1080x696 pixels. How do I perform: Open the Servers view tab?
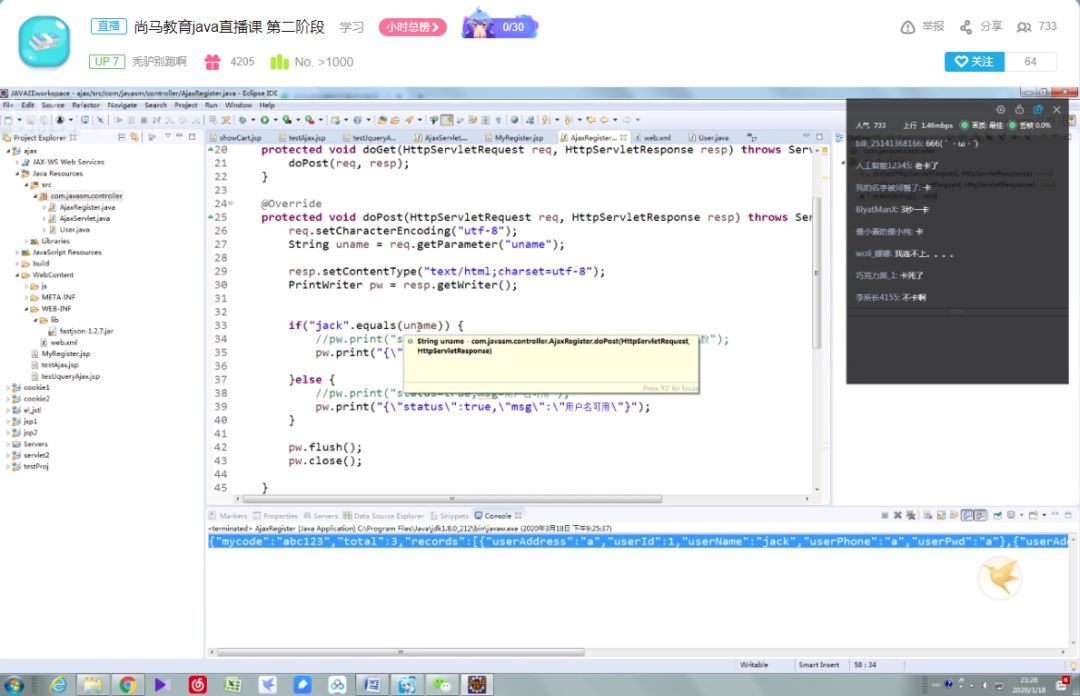(320, 515)
